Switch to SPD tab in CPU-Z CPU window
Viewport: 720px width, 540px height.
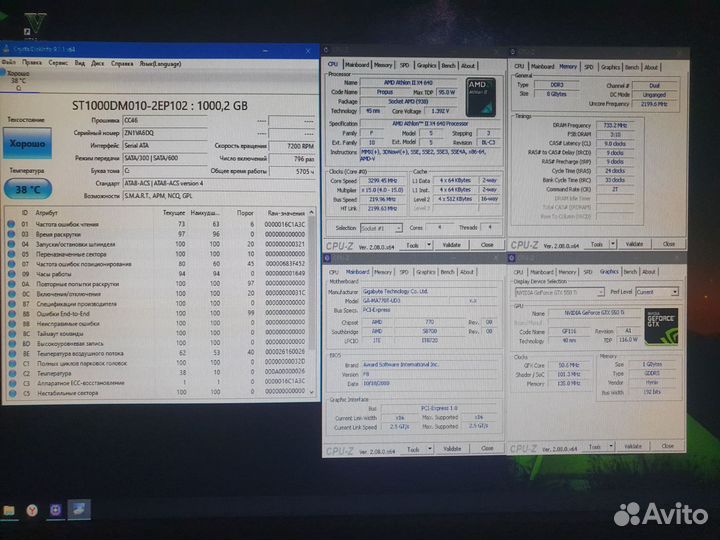pos(404,65)
